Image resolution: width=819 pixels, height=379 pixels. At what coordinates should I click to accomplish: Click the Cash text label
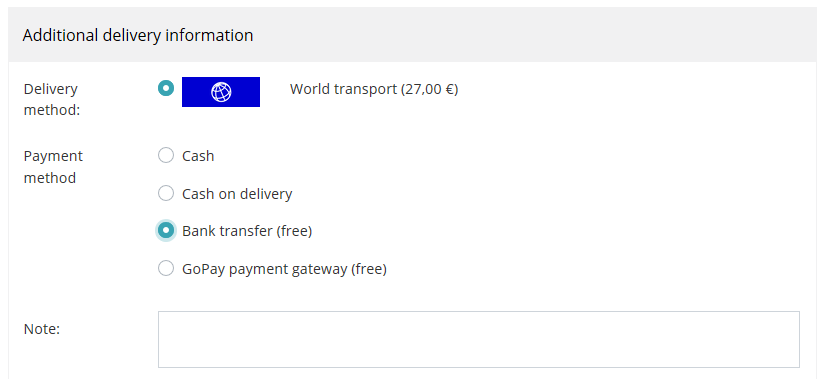198,156
